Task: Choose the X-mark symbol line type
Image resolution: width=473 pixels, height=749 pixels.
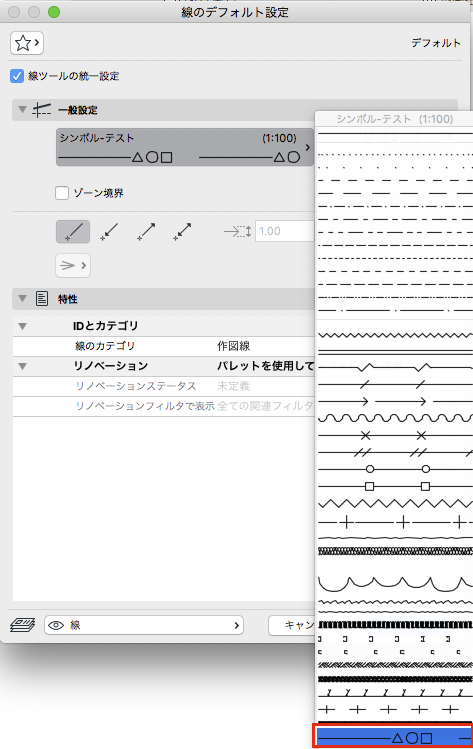Action: point(395,436)
